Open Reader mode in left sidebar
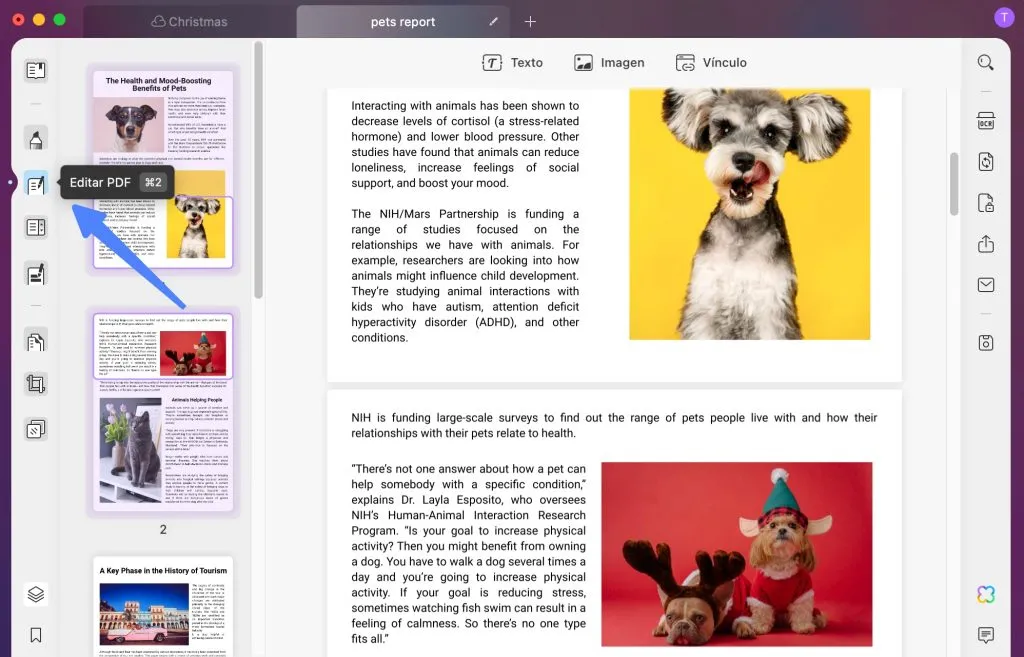 click(36, 70)
